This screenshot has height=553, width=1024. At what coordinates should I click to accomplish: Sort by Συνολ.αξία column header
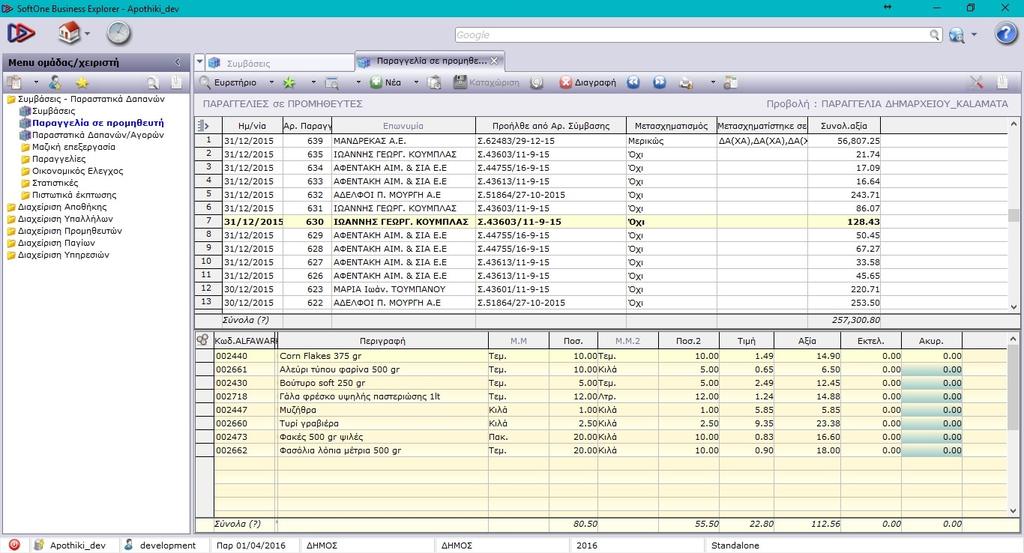(x=844, y=125)
